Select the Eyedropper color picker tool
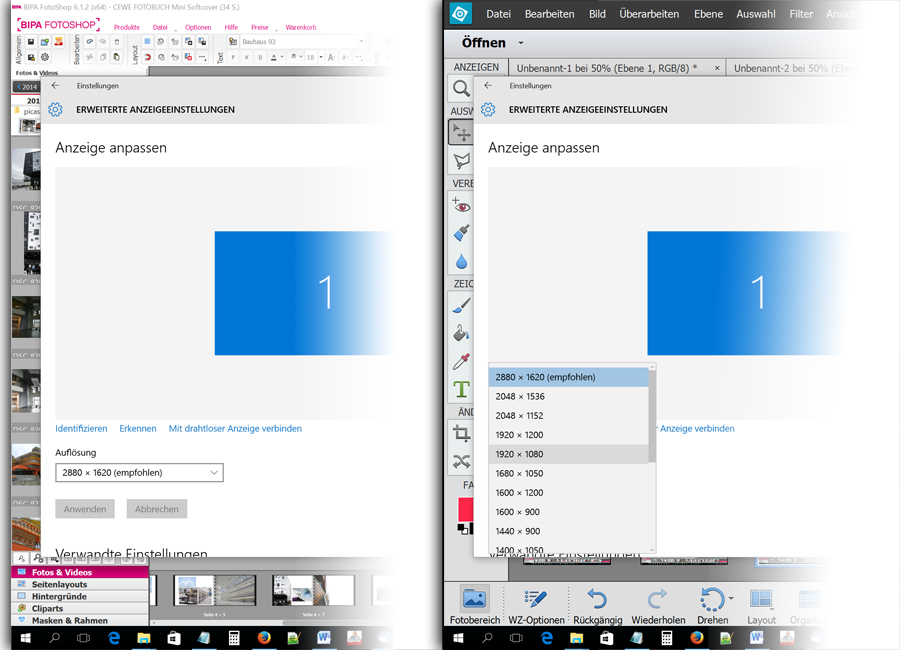The image size is (900, 650). click(461, 361)
